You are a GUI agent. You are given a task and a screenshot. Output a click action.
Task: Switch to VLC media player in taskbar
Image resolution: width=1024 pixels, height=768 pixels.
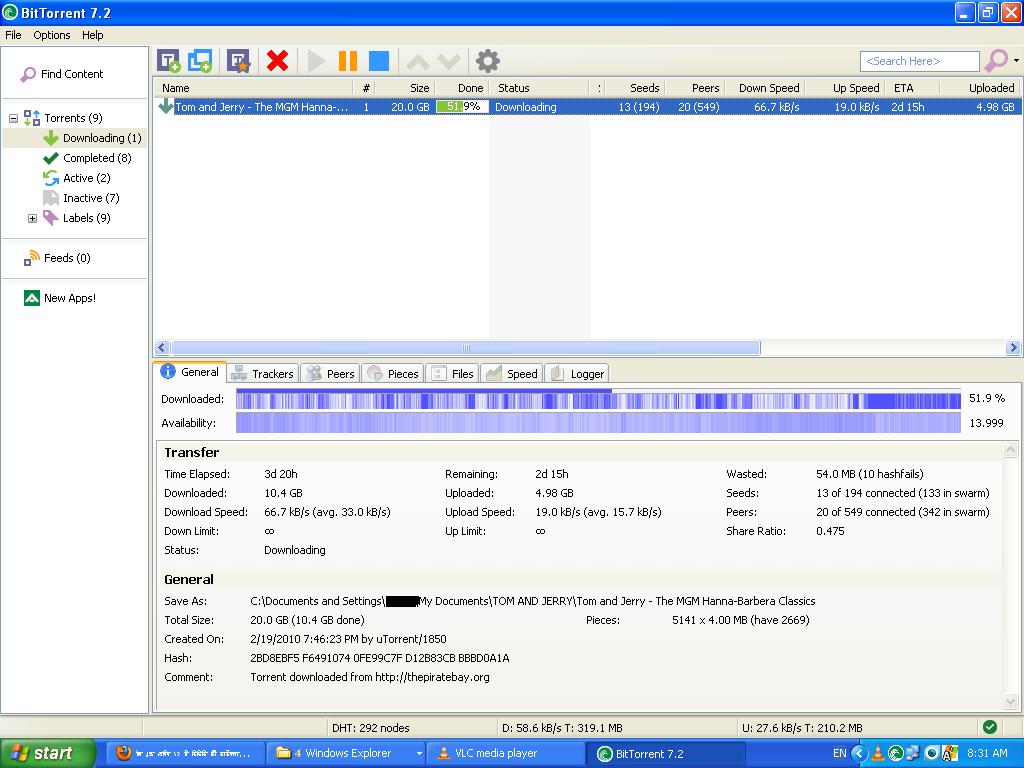pyautogui.click(x=506, y=754)
